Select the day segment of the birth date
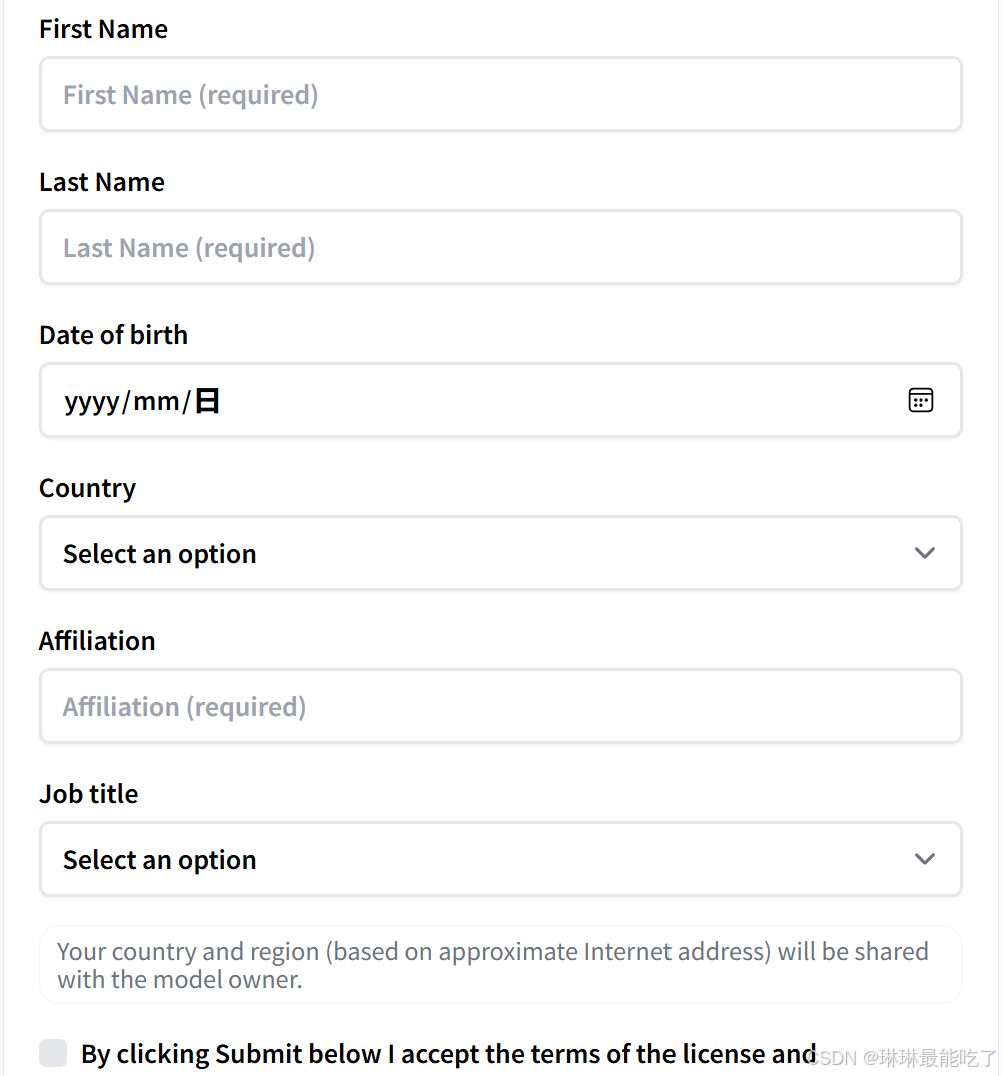This screenshot has width=1002, height=1076. [x=207, y=402]
